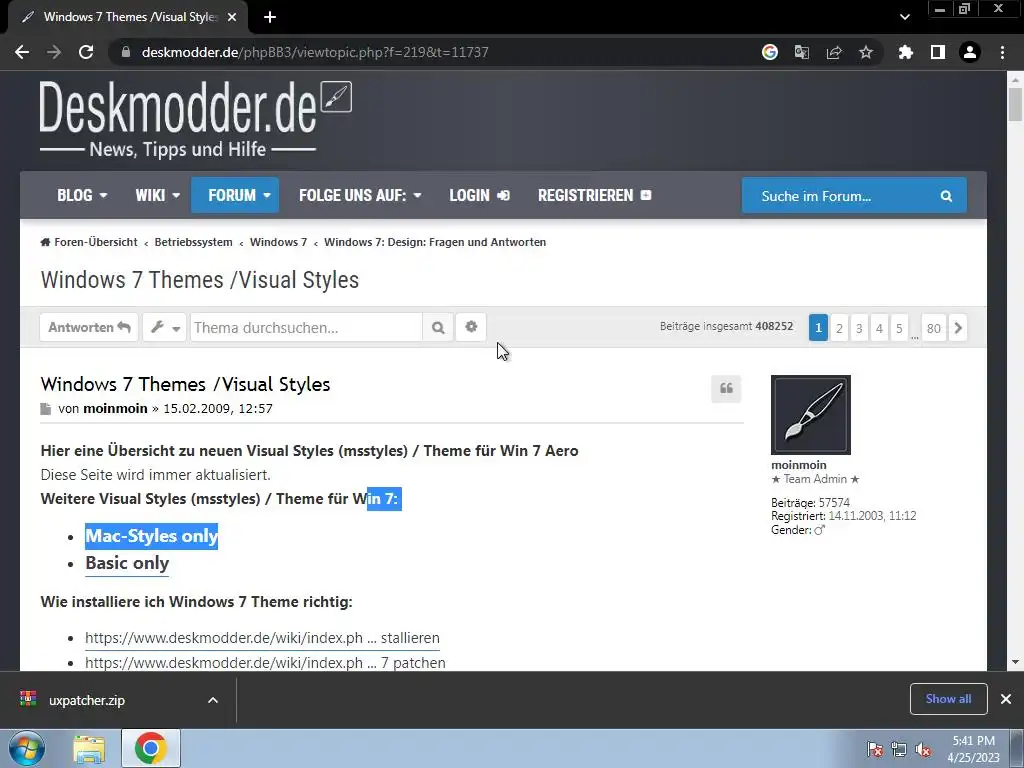Go to pagination page 2
The image size is (1024, 768).
[839, 328]
